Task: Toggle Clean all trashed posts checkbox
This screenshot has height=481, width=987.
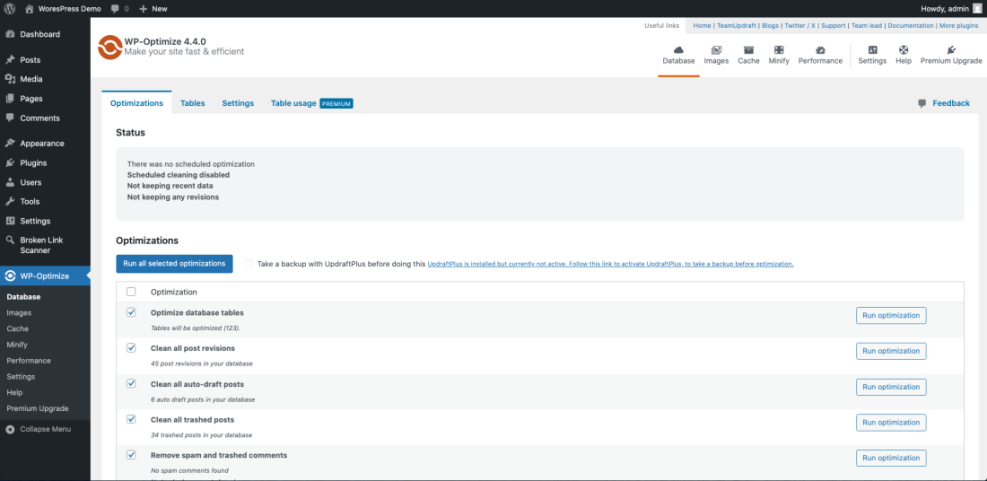Action: click(131, 419)
